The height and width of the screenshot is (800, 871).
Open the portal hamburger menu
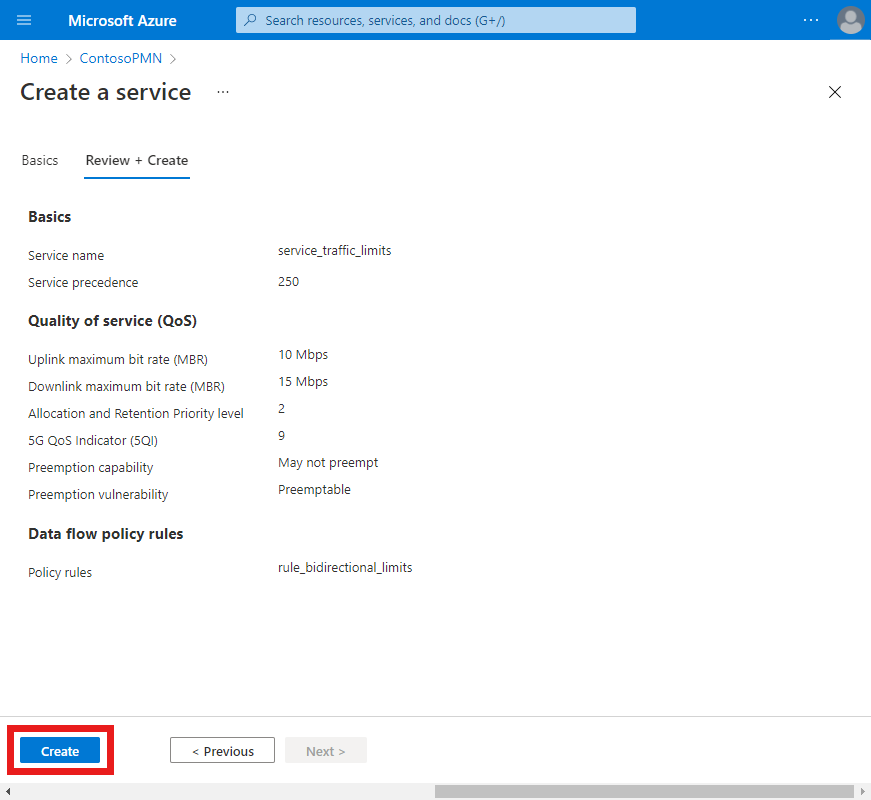(x=24, y=20)
